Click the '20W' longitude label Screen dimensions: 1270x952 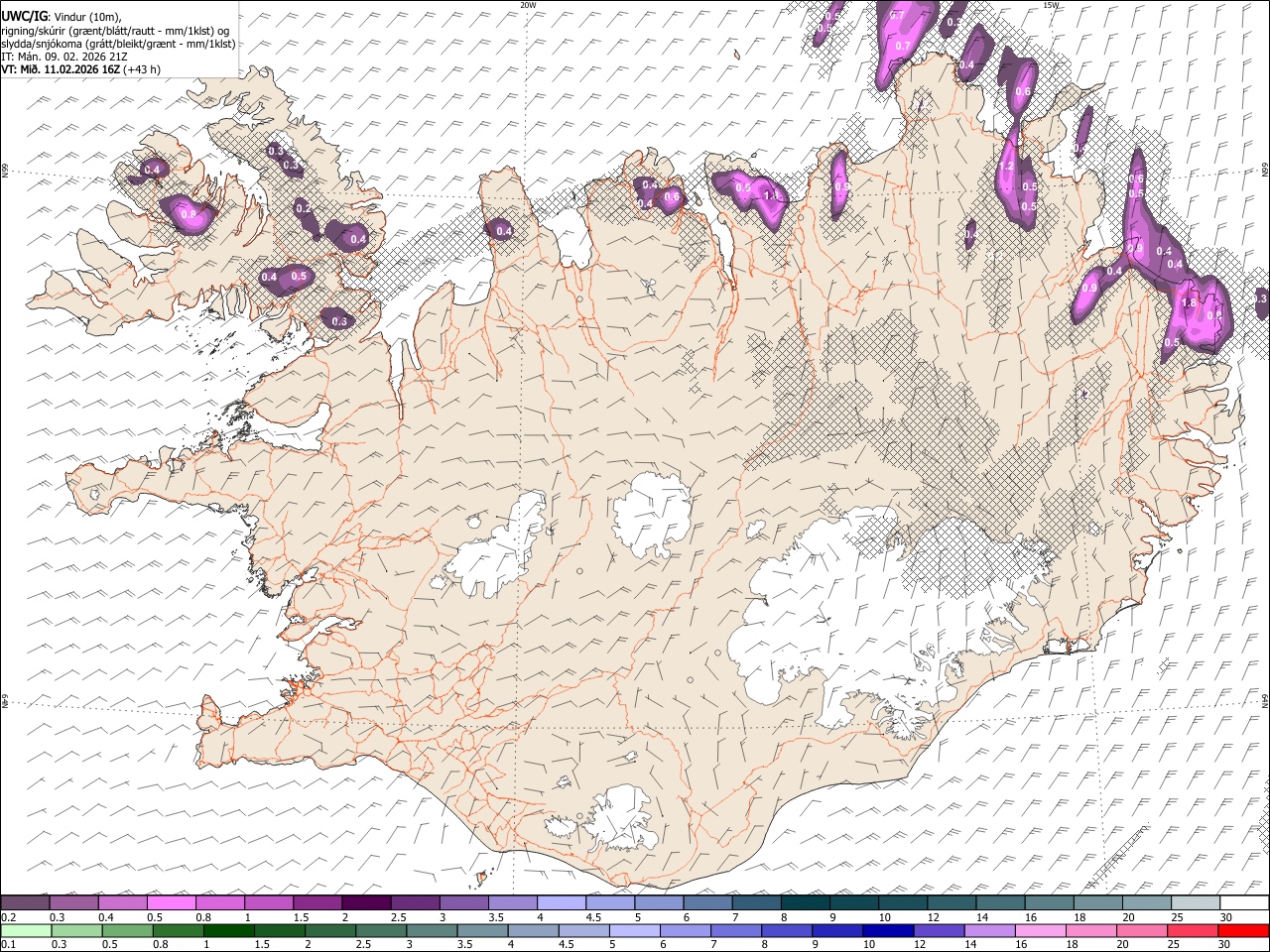[529, 5]
